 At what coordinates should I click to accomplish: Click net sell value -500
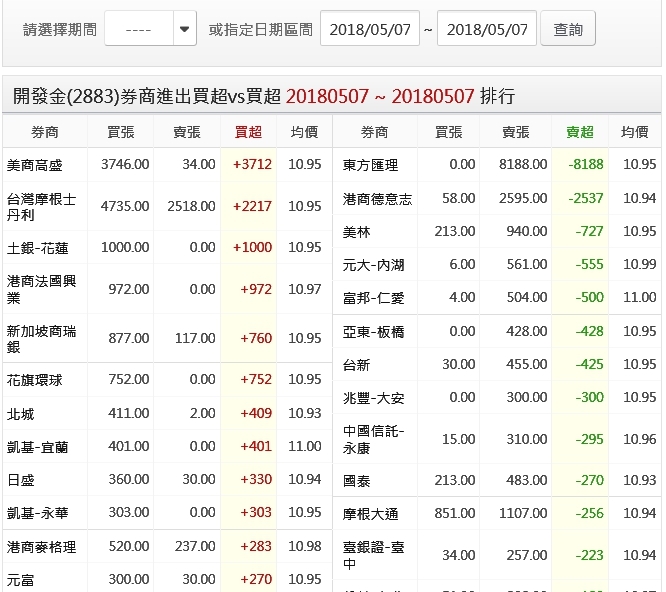tap(590, 297)
